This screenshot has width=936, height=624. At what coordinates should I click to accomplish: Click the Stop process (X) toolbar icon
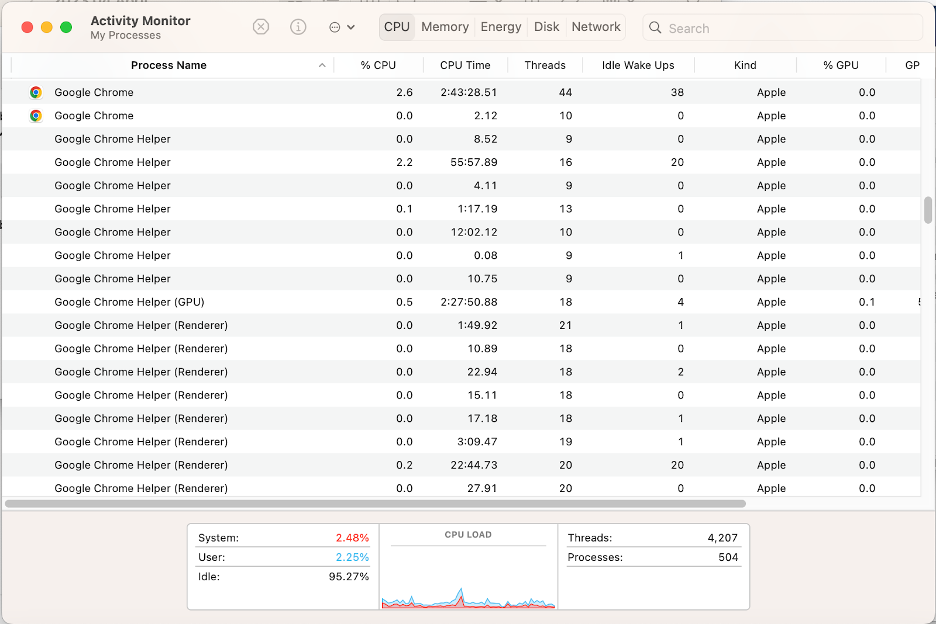(261, 27)
